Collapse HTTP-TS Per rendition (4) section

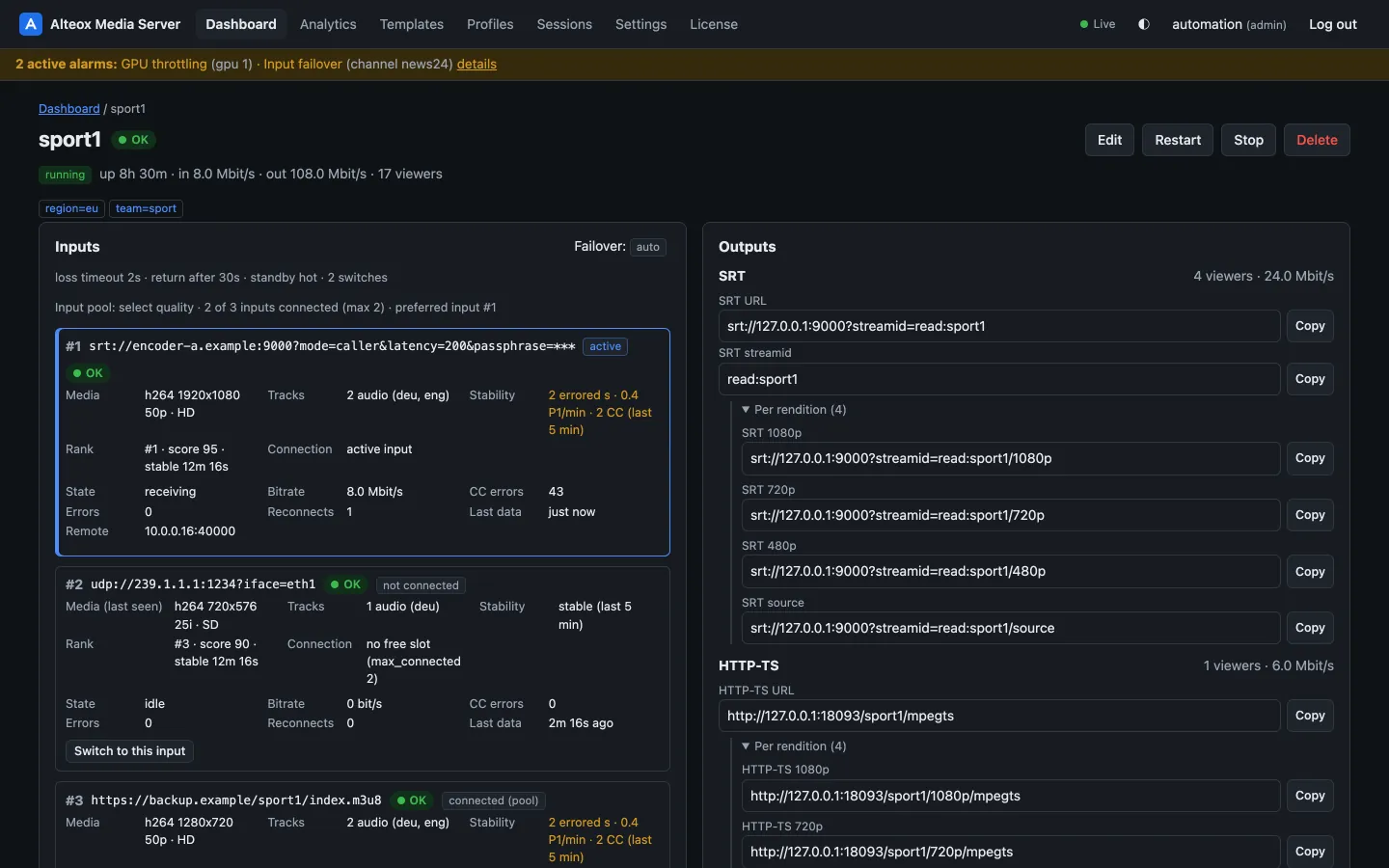click(795, 746)
